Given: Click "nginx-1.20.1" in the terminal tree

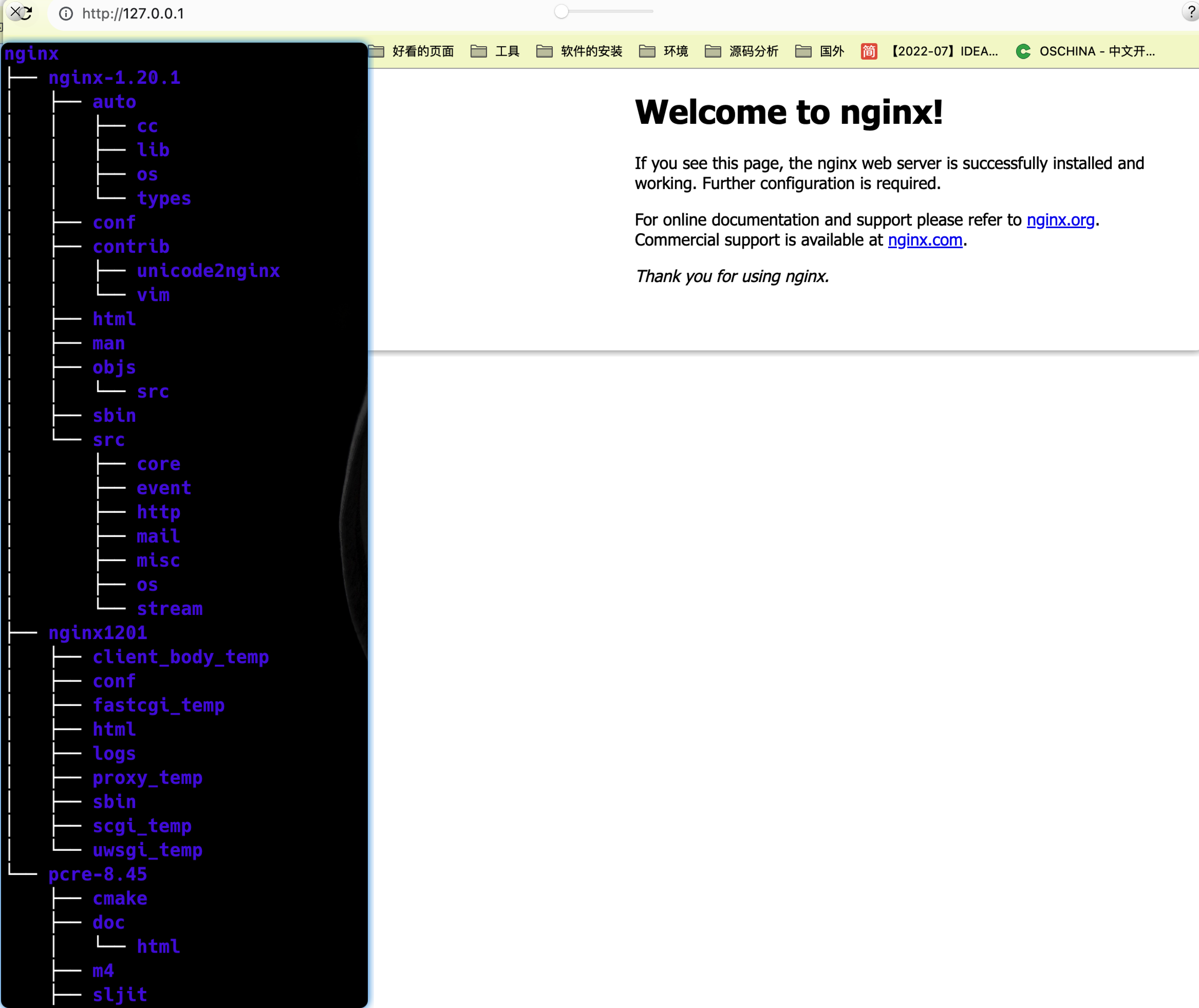Looking at the screenshot, I should coord(114,78).
